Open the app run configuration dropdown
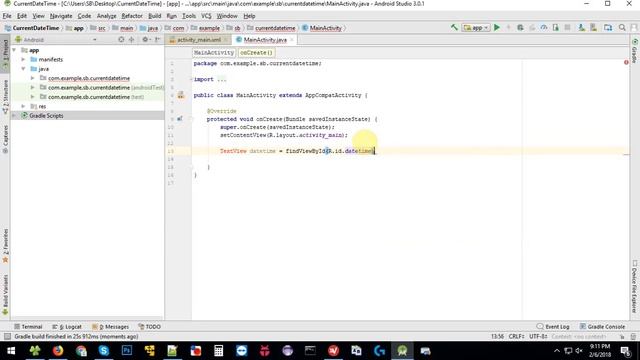Screen dimensions: 640x360 coord(476,27)
